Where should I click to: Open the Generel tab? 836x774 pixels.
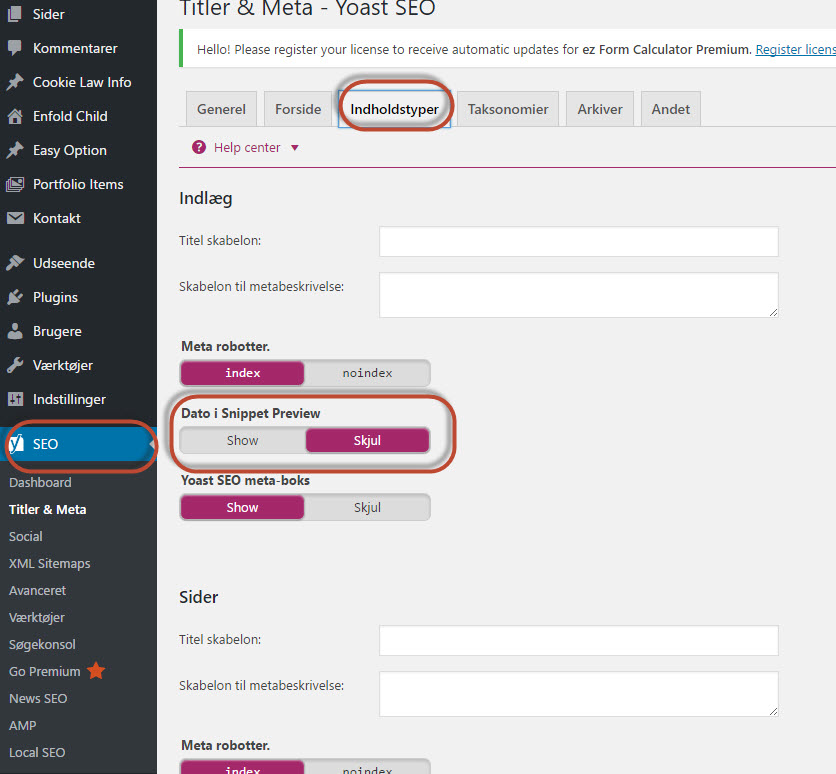coord(221,109)
